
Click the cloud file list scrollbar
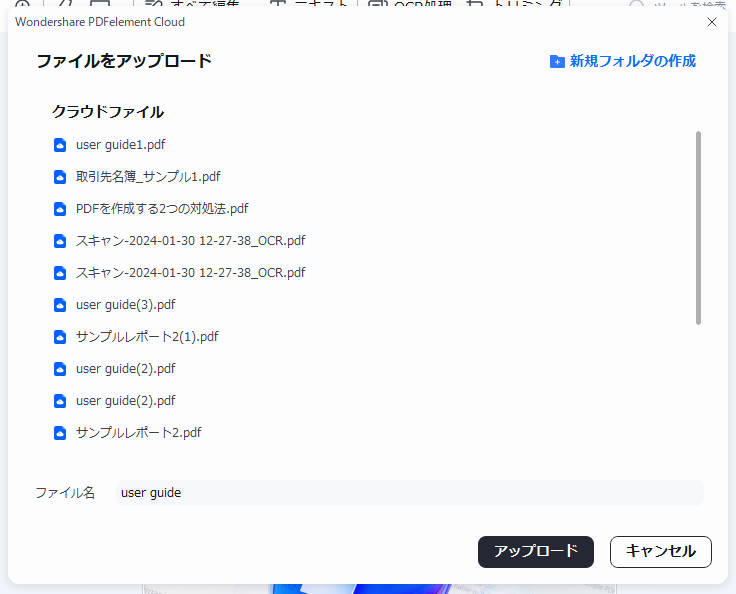coord(698,228)
